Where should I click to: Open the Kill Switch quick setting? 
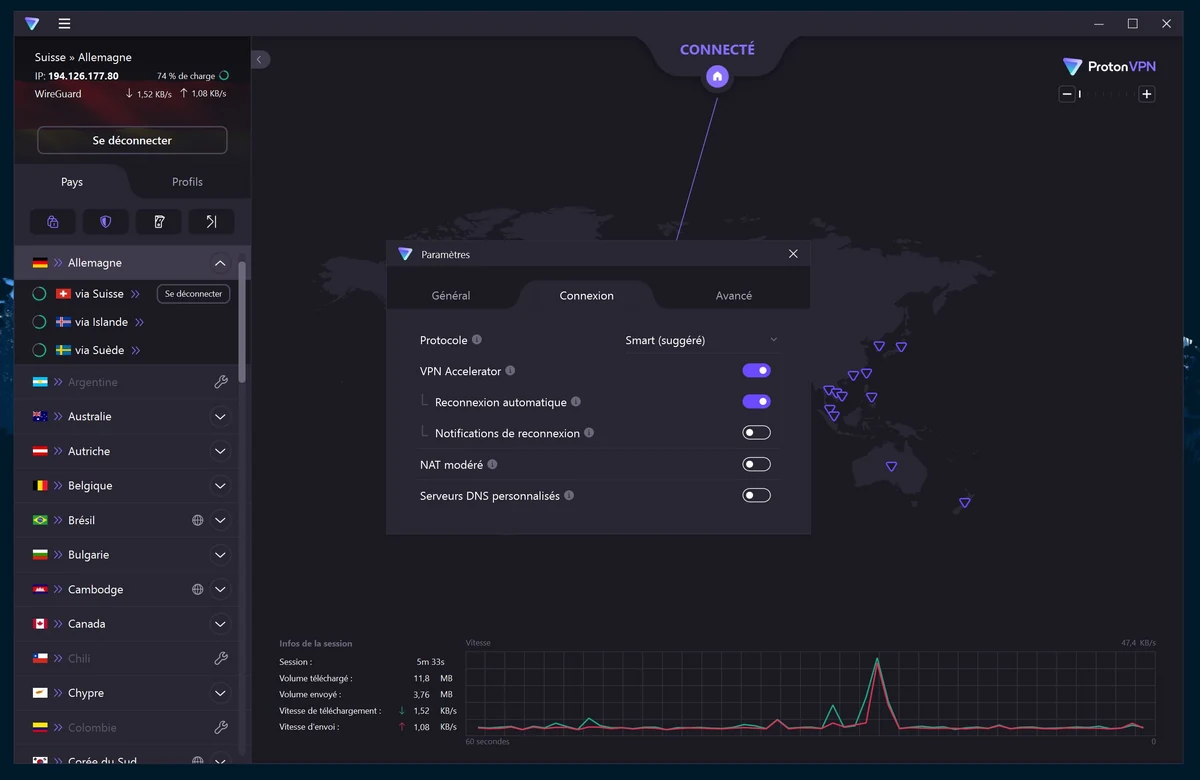pyautogui.click(x=159, y=222)
